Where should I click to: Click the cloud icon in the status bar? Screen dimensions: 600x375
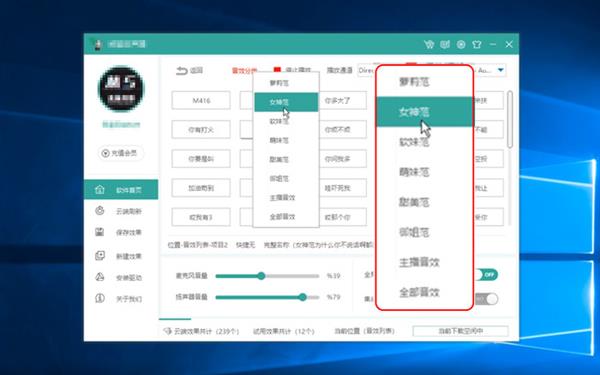167,331
